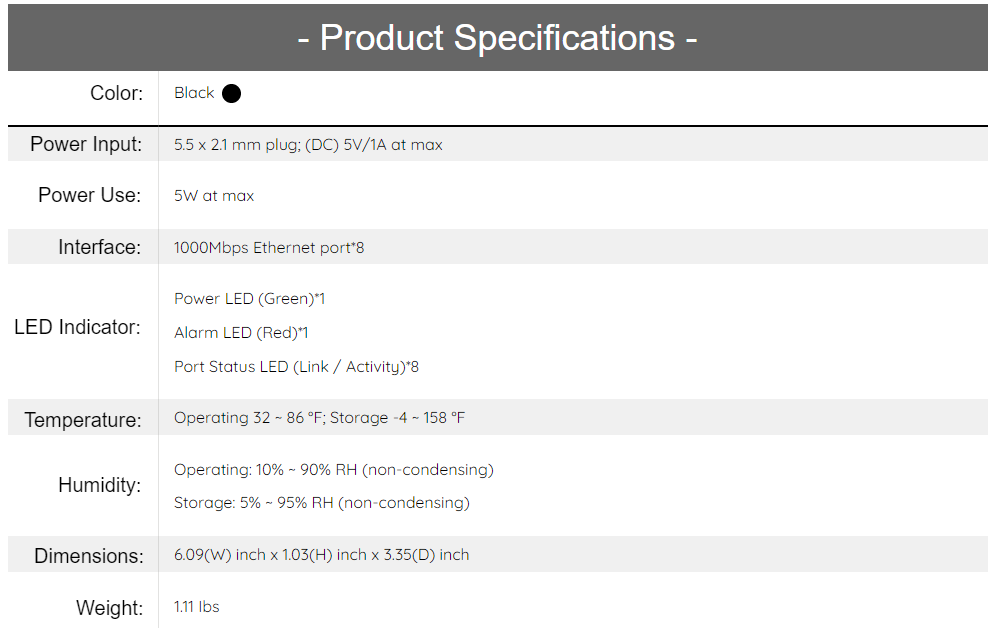
Task: Click the 5W at max value
Action: (x=214, y=196)
